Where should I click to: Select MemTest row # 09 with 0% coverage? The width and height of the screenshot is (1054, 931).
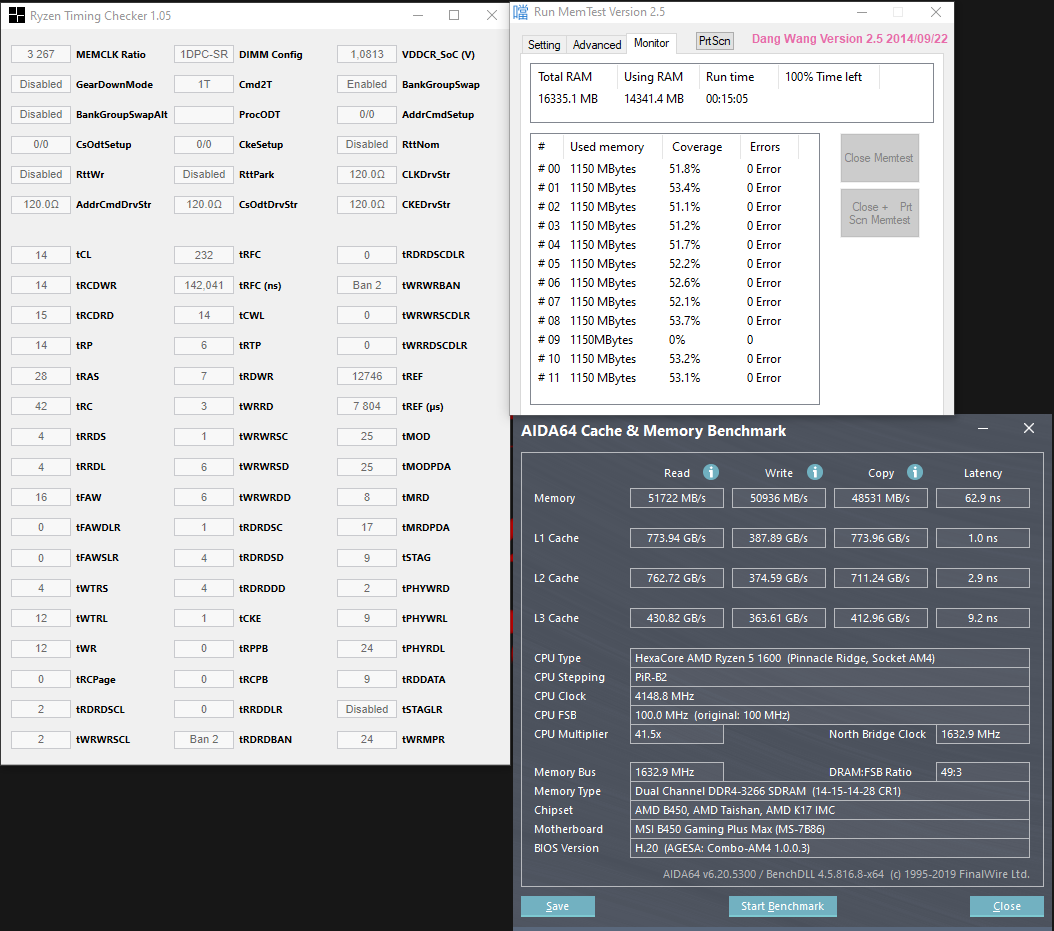click(x=674, y=339)
